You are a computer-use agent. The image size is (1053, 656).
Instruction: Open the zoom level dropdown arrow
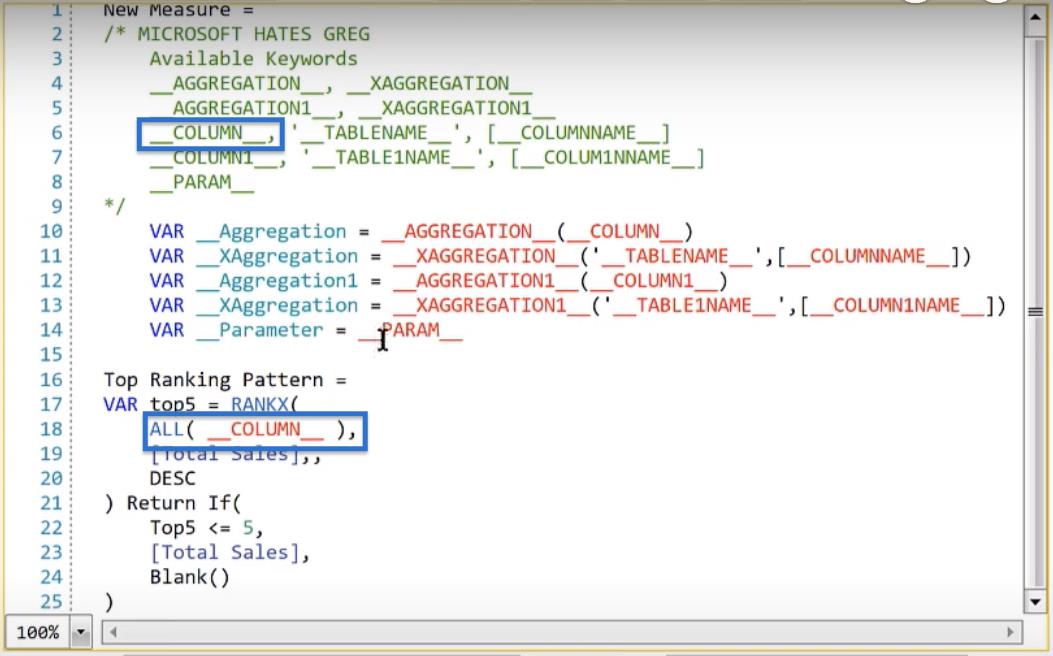point(80,632)
